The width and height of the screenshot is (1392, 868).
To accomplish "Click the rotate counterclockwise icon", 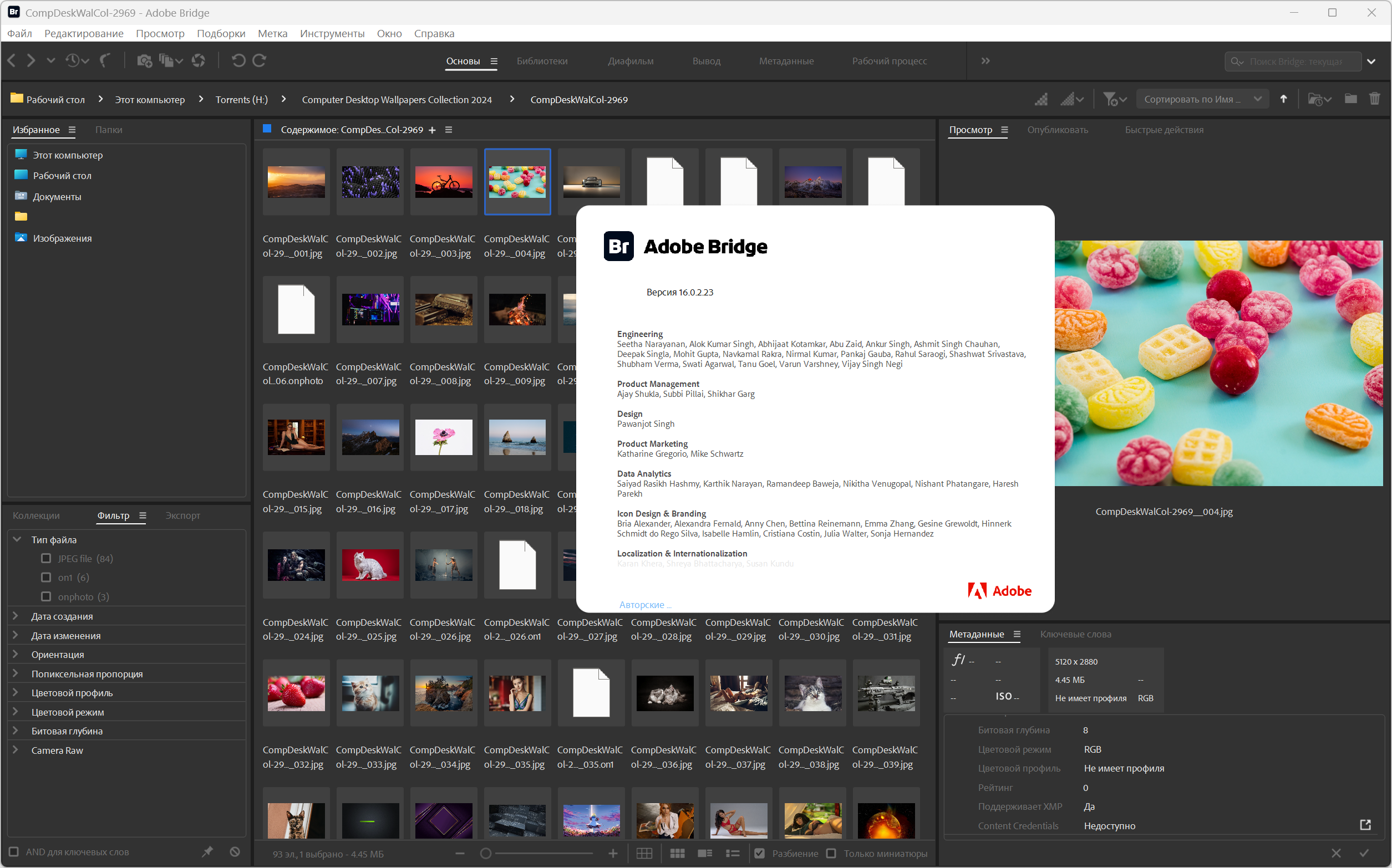I will (x=238, y=61).
